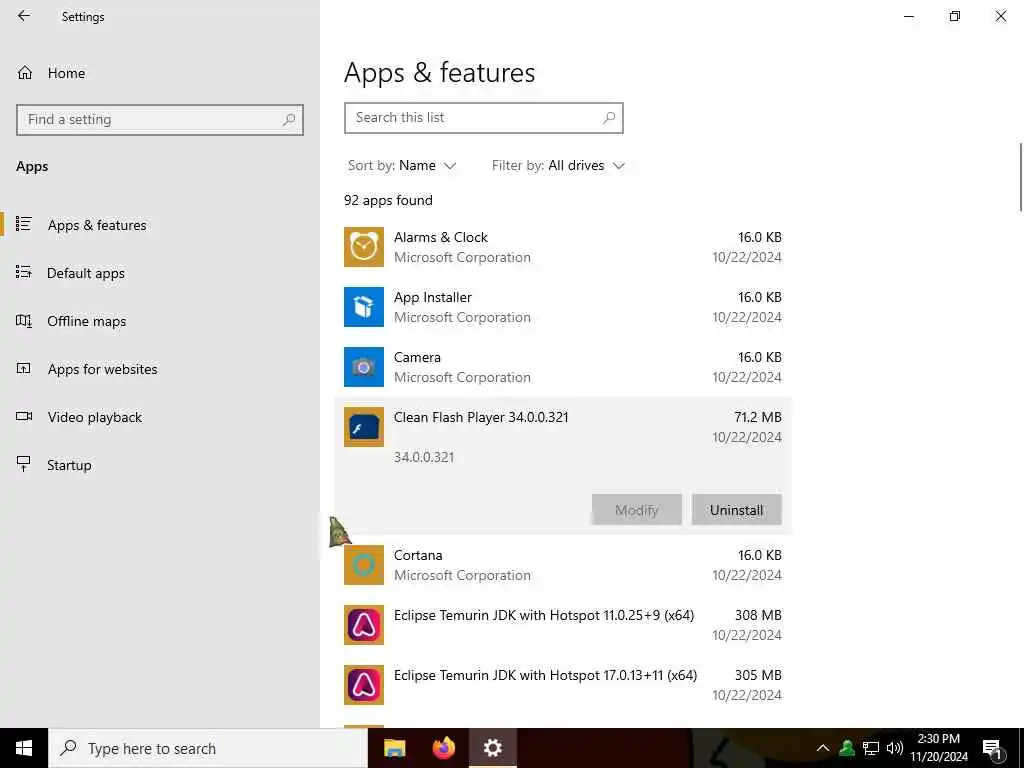
Task: Click the back arrow in Settings
Action: click(24, 16)
